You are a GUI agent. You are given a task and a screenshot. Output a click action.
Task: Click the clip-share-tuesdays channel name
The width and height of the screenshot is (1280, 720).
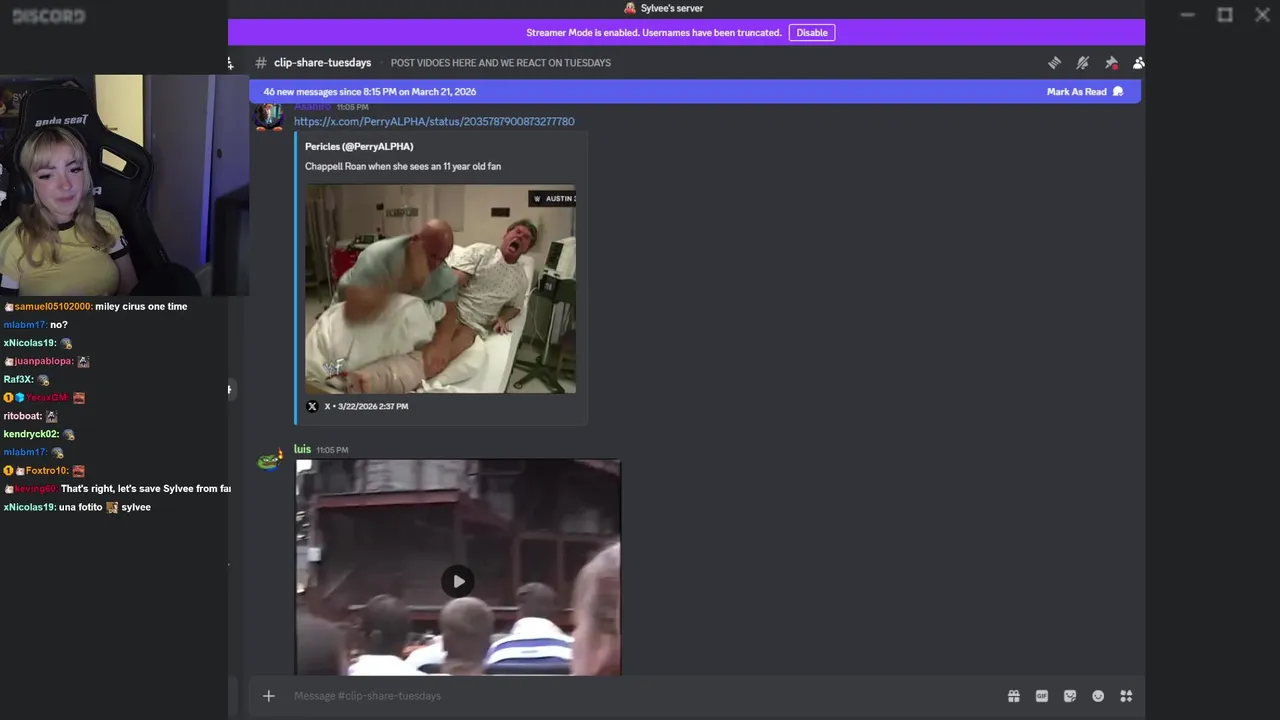pyautogui.click(x=322, y=63)
